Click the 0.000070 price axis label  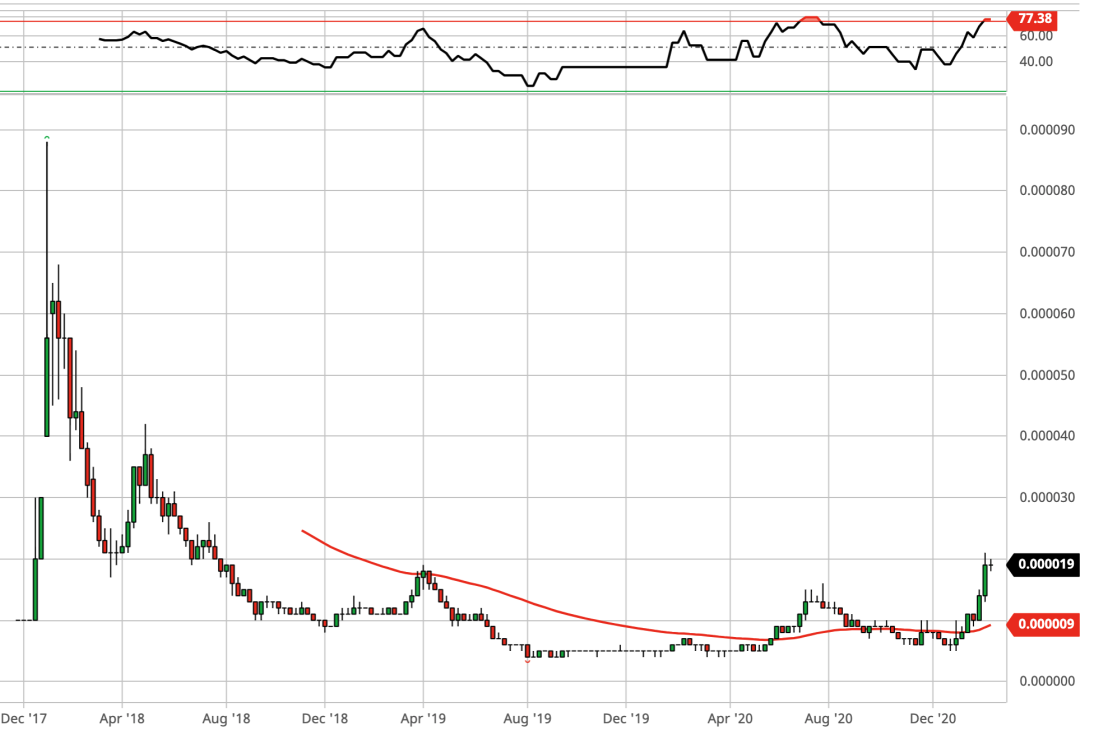[1047, 252]
